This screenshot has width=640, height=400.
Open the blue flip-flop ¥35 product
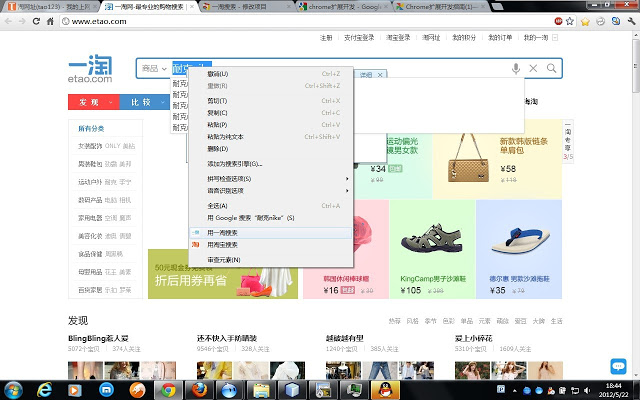point(519,249)
